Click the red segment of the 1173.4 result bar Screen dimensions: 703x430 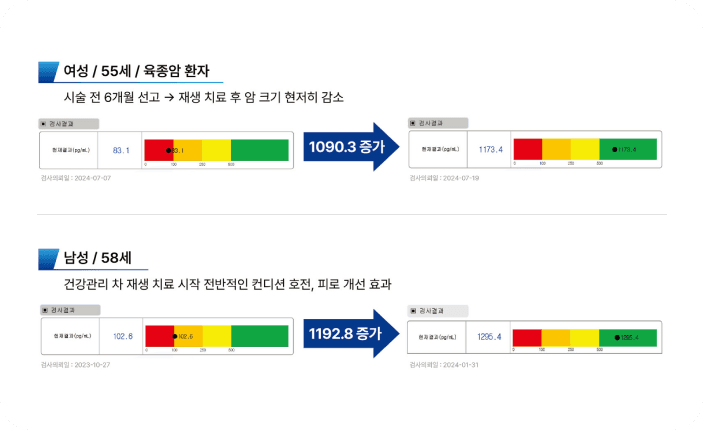click(527, 150)
